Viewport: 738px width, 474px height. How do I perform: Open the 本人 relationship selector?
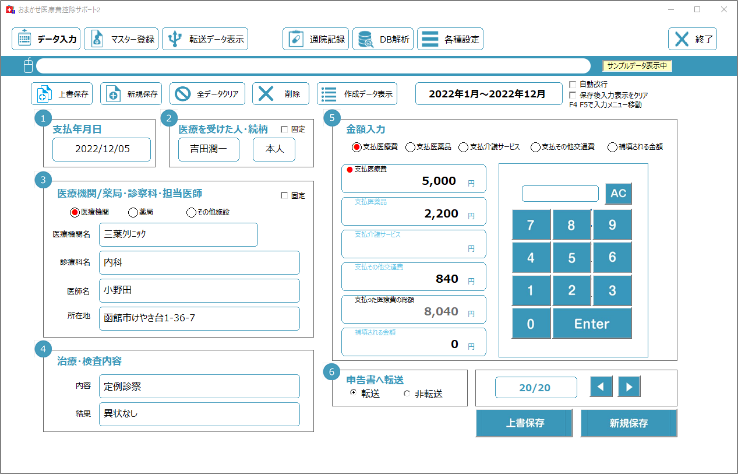pyautogui.click(x=273, y=149)
